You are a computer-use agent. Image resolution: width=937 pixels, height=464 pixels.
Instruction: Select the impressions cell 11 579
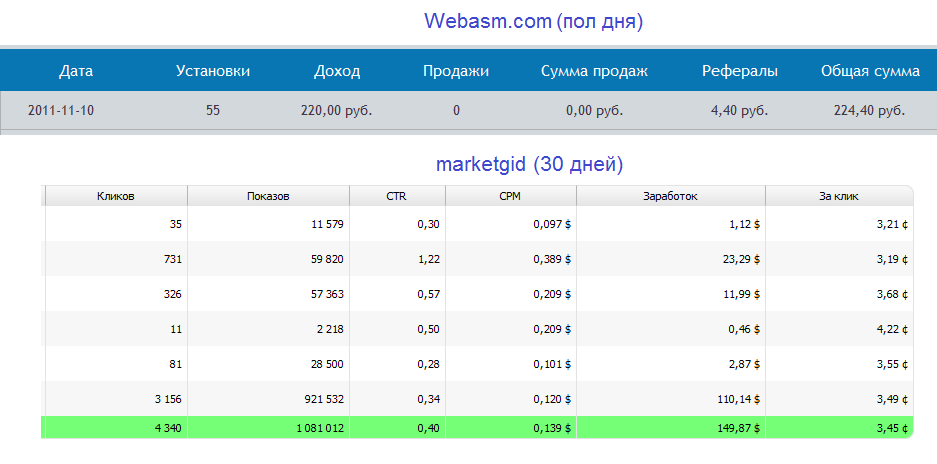point(325,224)
